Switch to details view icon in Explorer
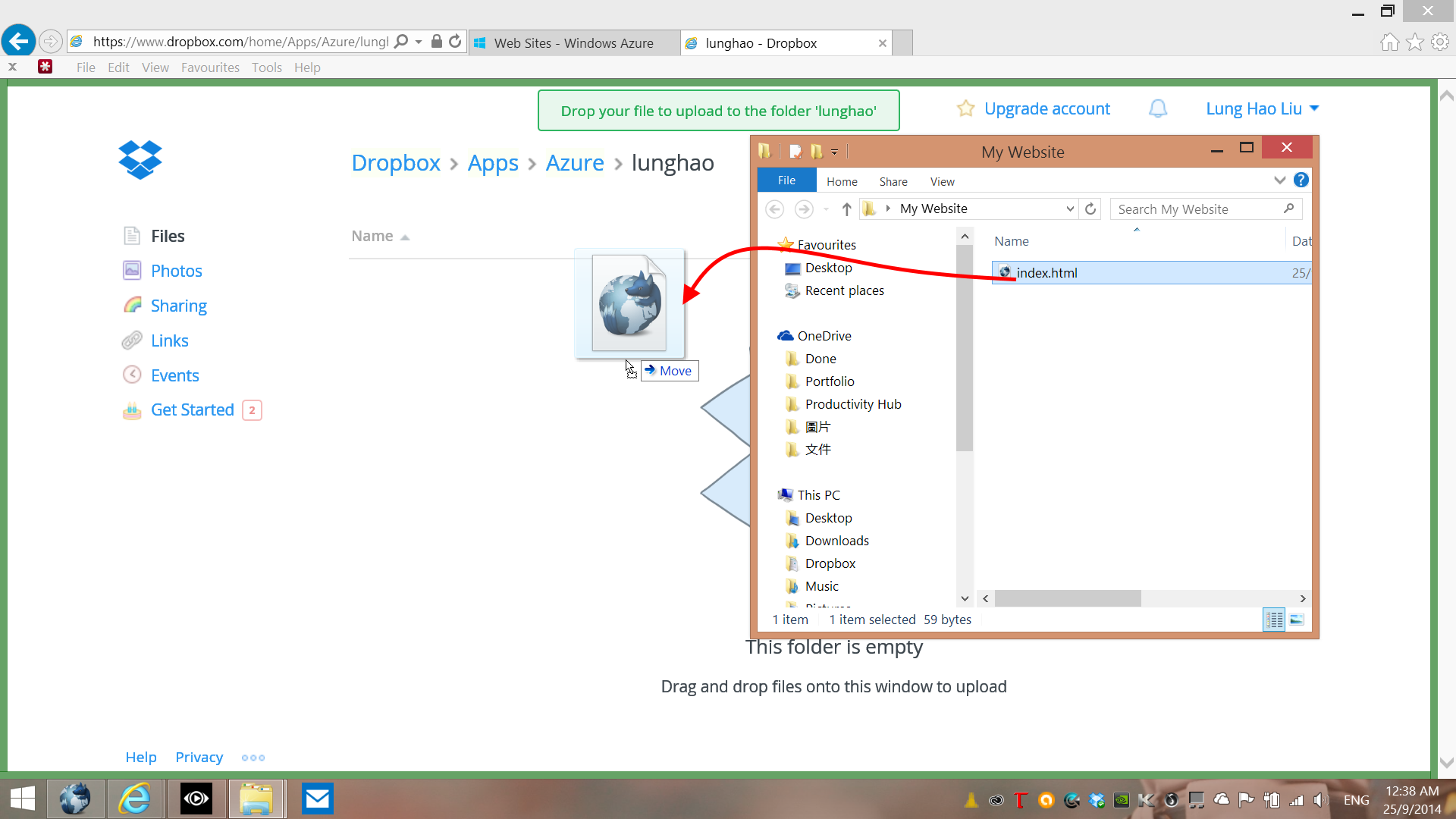The image size is (1456, 819). 1274,620
